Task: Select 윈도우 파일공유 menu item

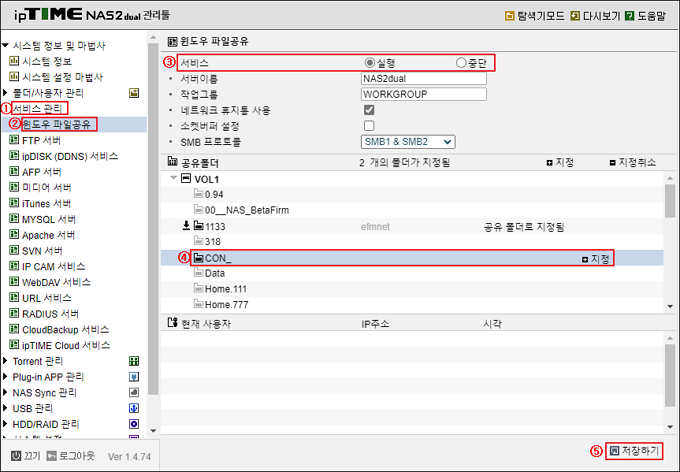Action: click(56, 125)
